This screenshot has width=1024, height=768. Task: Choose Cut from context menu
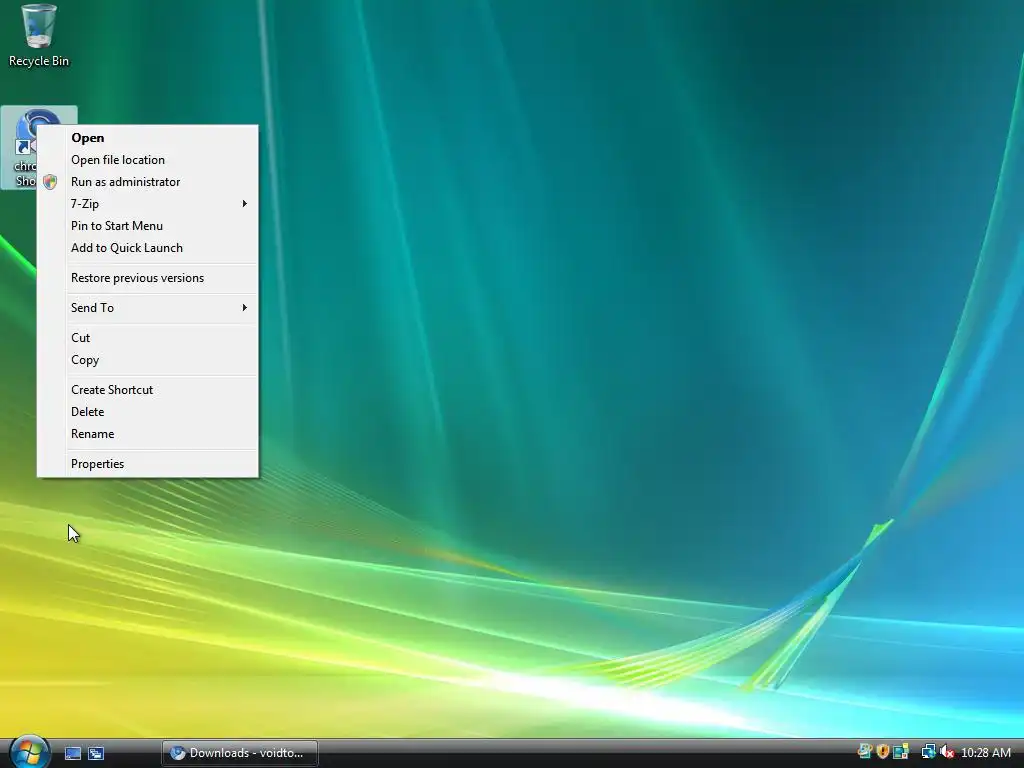(148, 338)
